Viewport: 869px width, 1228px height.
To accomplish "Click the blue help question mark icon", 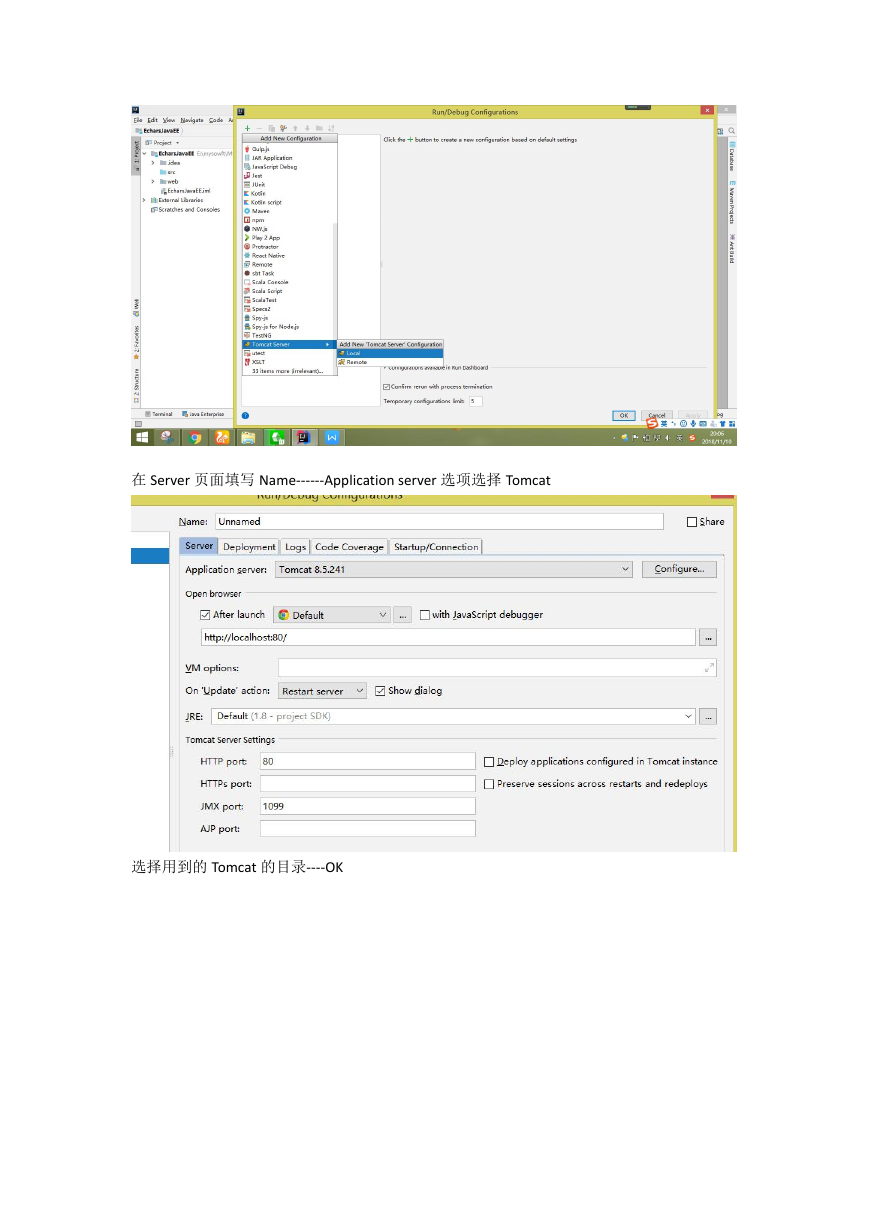I will coord(245,415).
